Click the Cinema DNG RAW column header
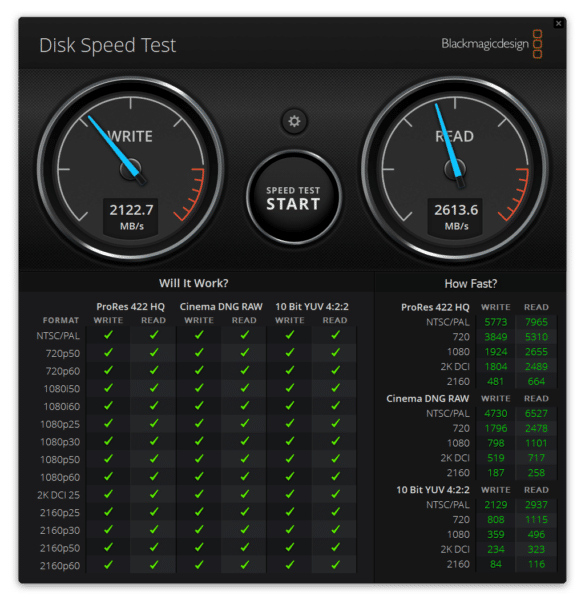 [x=221, y=307]
